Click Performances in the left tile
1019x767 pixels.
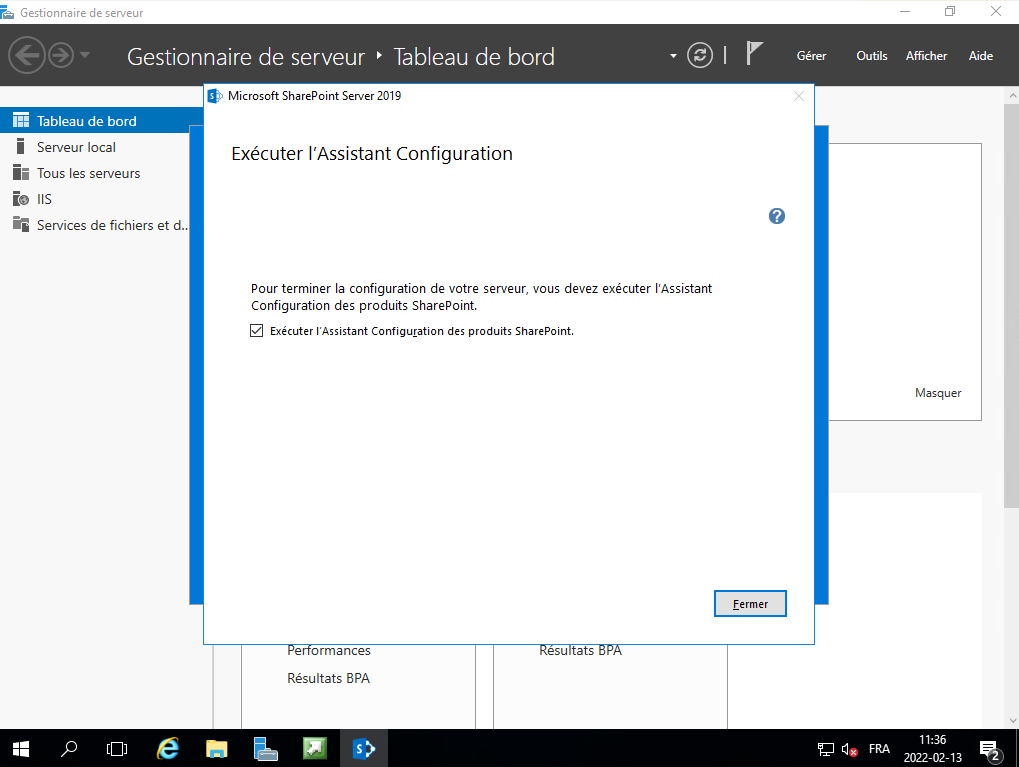point(329,651)
